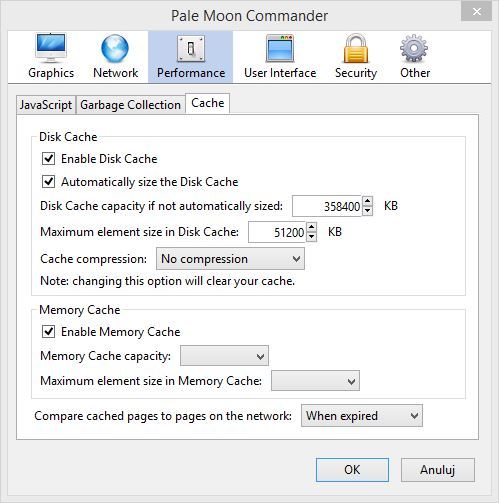The height and width of the screenshot is (503, 499).
Task: Increase Disk Cache capacity with up arrow
Action: 367,201
